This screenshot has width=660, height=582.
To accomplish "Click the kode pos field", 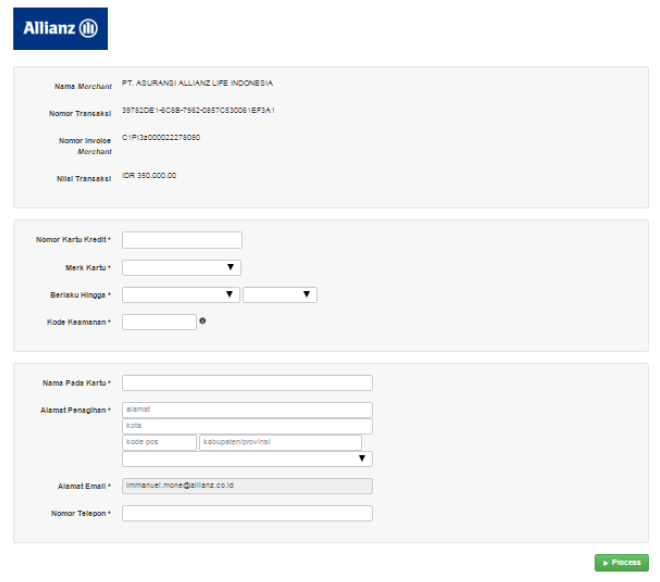I will (x=159, y=442).
